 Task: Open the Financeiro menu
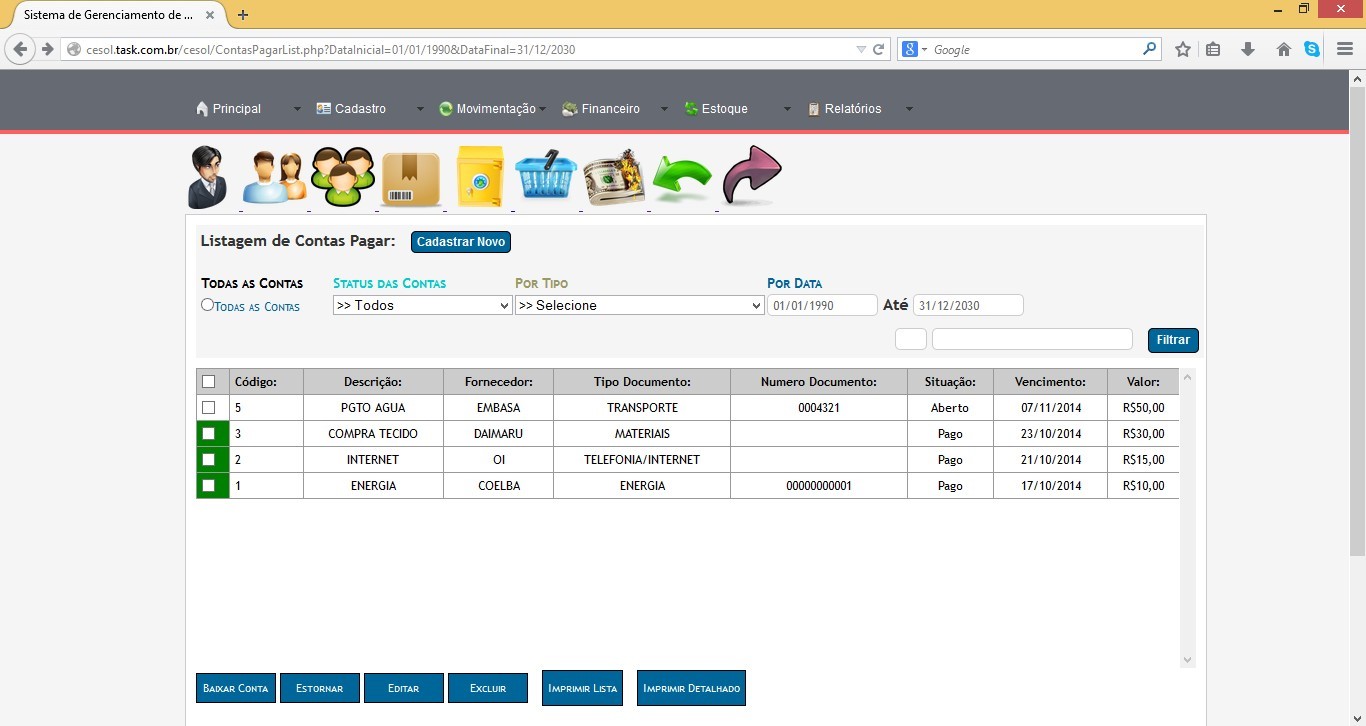point(610,109)
